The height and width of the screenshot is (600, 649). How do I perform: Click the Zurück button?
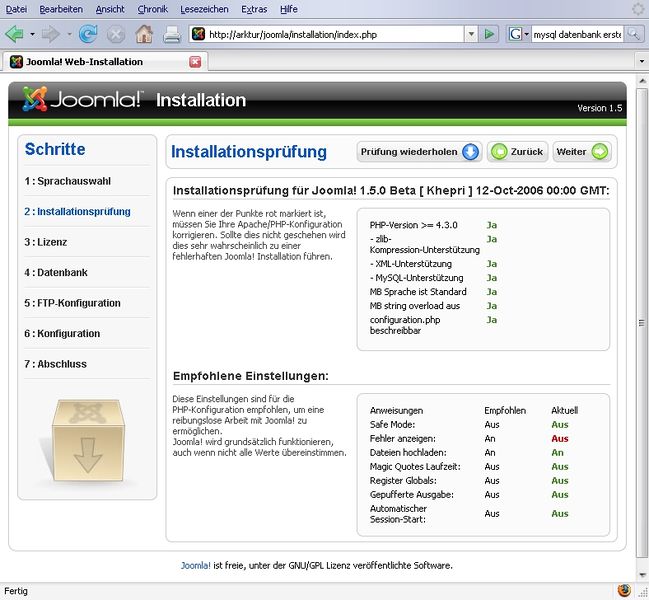[517, 152]
